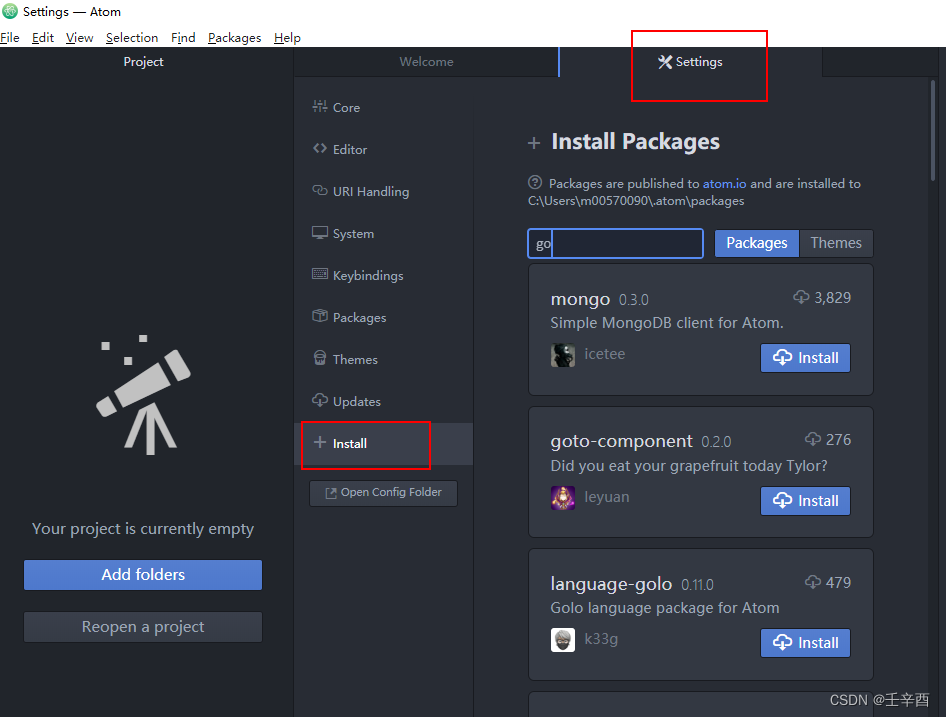Open the Selection menu
The image size is (946, 717).
131,37
